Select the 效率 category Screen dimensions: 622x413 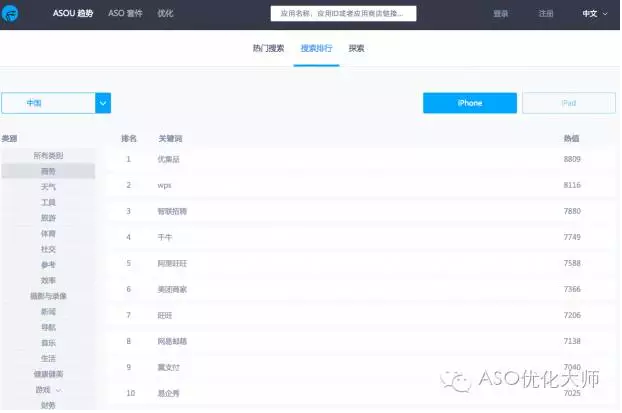48,280
